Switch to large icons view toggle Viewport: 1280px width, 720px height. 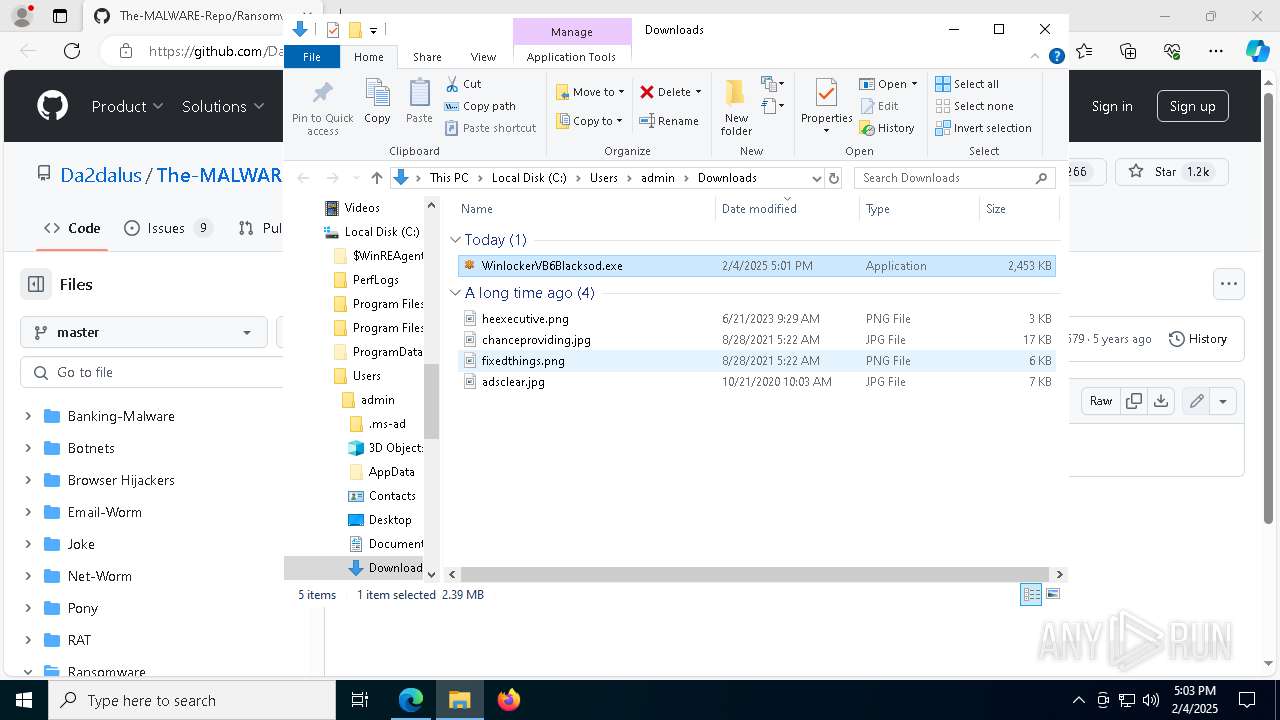(1052, 594)
